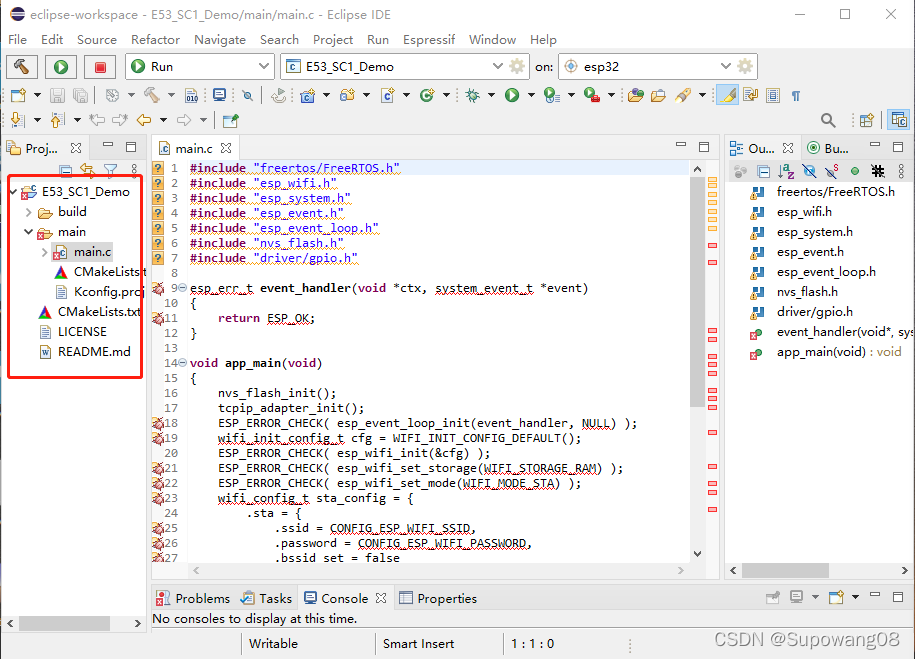The width and height of the screenshot is (915, 659).
Task: Click the editor vertical scrollbar thumb
Action: click(697, 292)
